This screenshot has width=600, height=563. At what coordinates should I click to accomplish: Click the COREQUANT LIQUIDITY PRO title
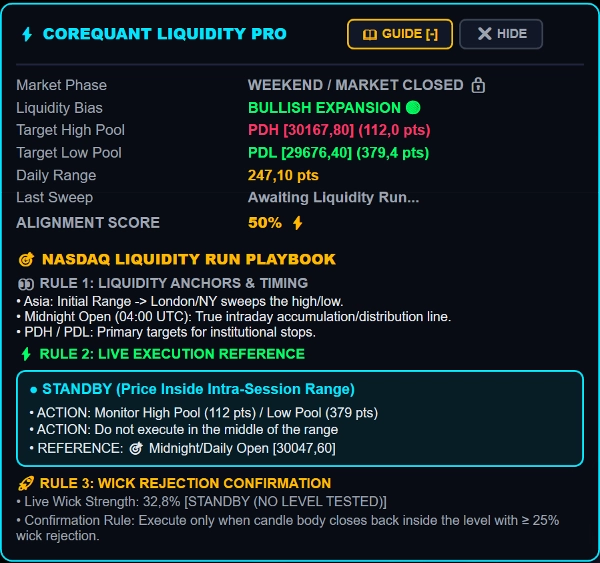point(165,34)
